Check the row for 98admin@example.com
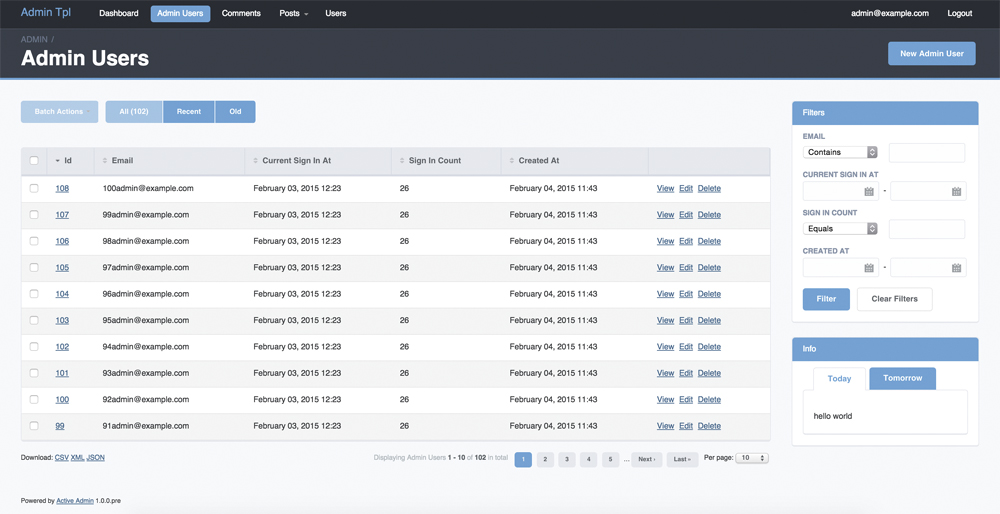The width and height of the screenshot is (1000, 514). pos(34,241)
